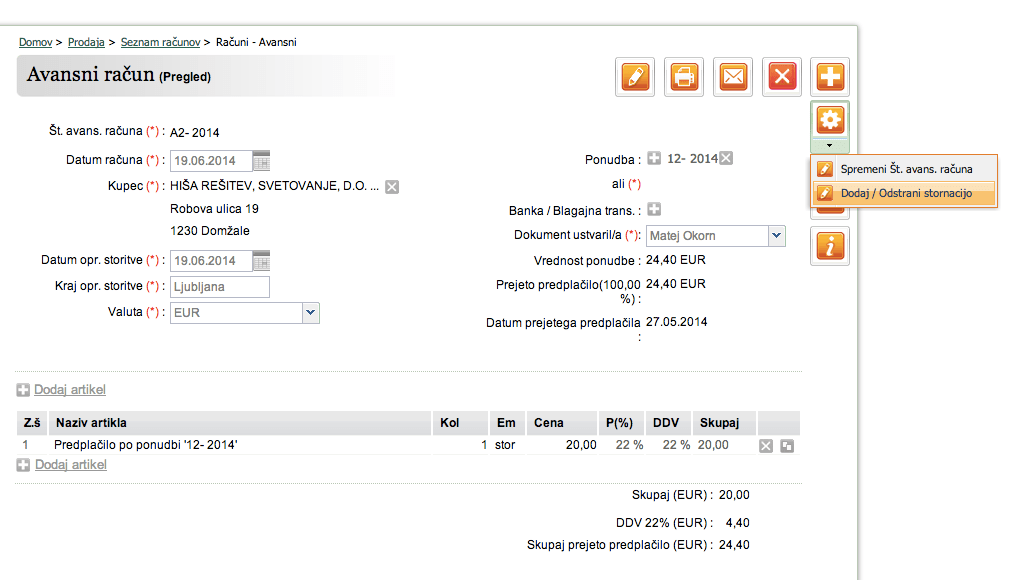The width and height of the screenshot is (1034, 580).
Task: Choose 'Dodaj / Odstrani stornacijo' option
Action: [906, 193]
